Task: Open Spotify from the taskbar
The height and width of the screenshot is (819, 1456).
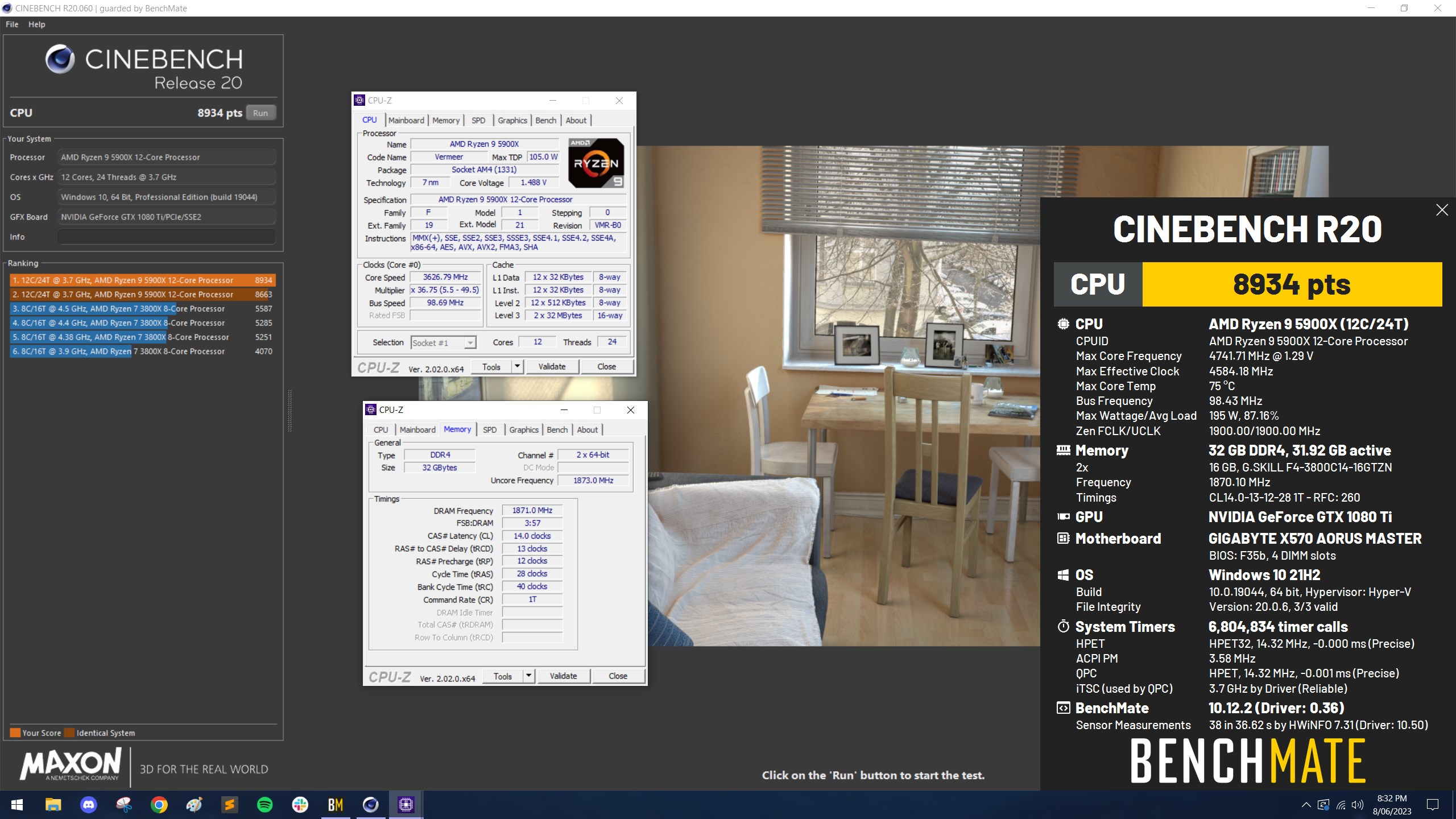Action: tap(265, 805)
